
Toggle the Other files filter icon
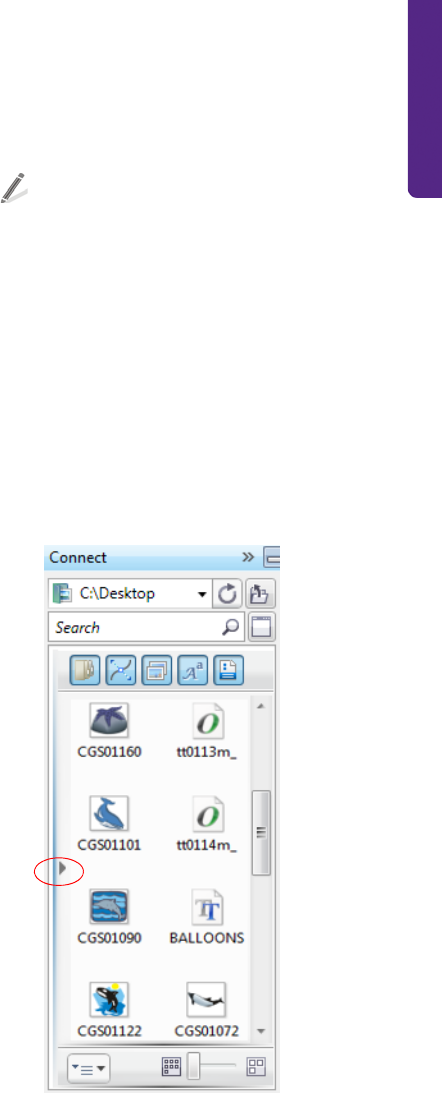(229, 670)
